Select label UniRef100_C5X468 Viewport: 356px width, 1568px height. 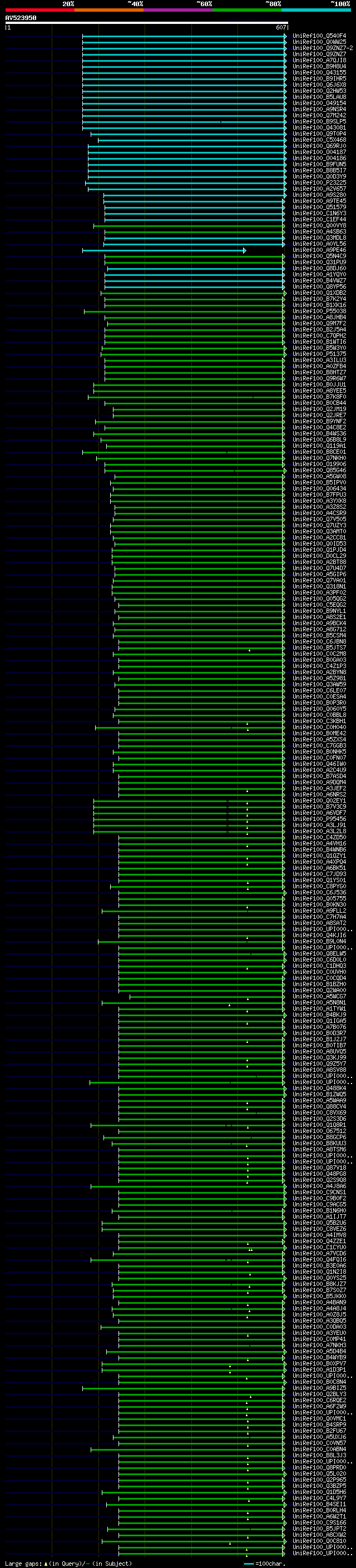(319, 140)
